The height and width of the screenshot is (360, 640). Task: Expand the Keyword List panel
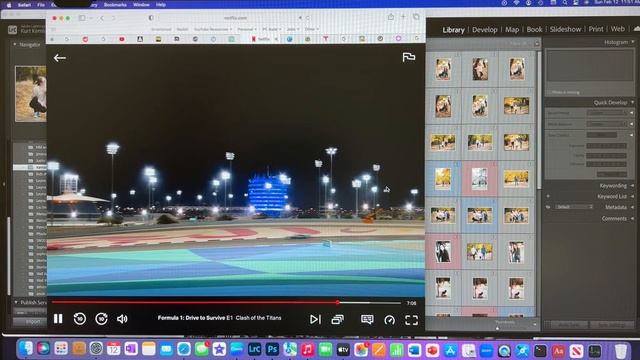point(632,197)
